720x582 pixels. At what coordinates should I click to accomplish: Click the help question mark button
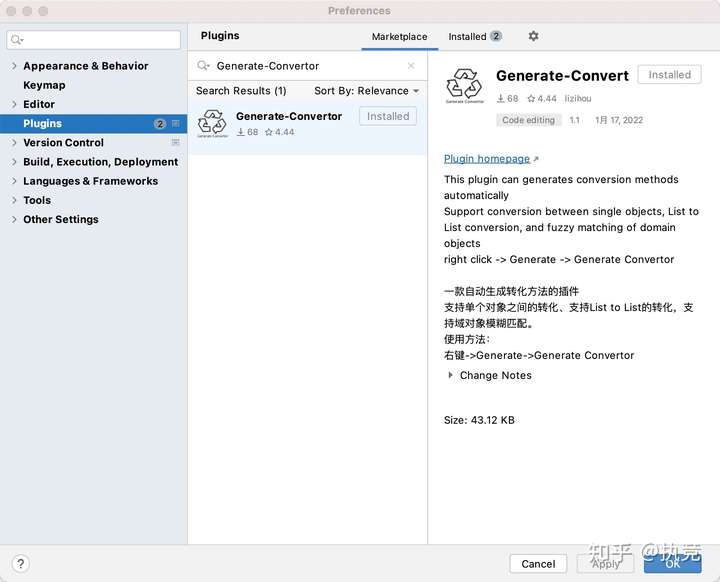[x=21, y=564]
